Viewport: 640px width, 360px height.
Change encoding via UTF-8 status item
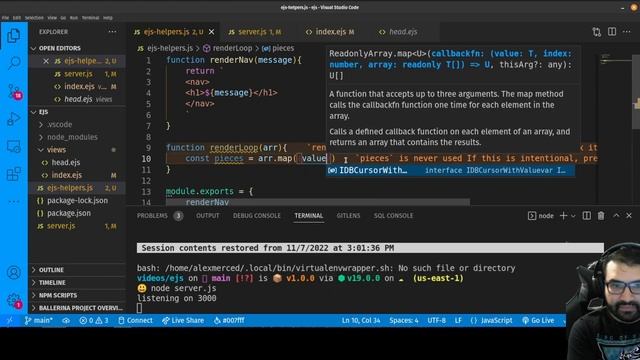coord(436,321)
